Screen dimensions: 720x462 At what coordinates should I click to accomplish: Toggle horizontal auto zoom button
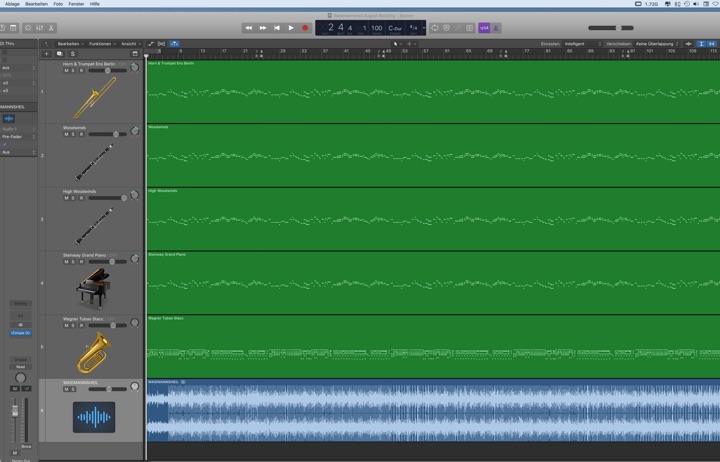[712, 44]
